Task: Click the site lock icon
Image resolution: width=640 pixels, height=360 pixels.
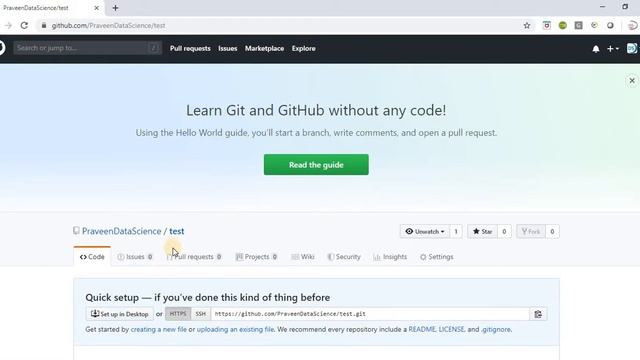Action: coord(44,25)
